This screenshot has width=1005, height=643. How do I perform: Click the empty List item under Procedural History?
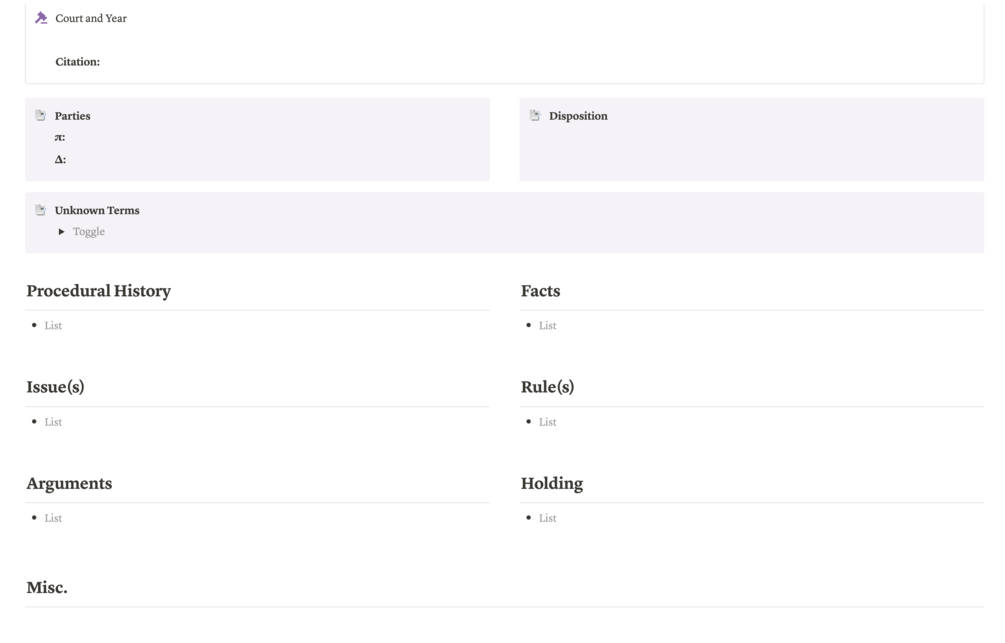click(x=54, y=326)
